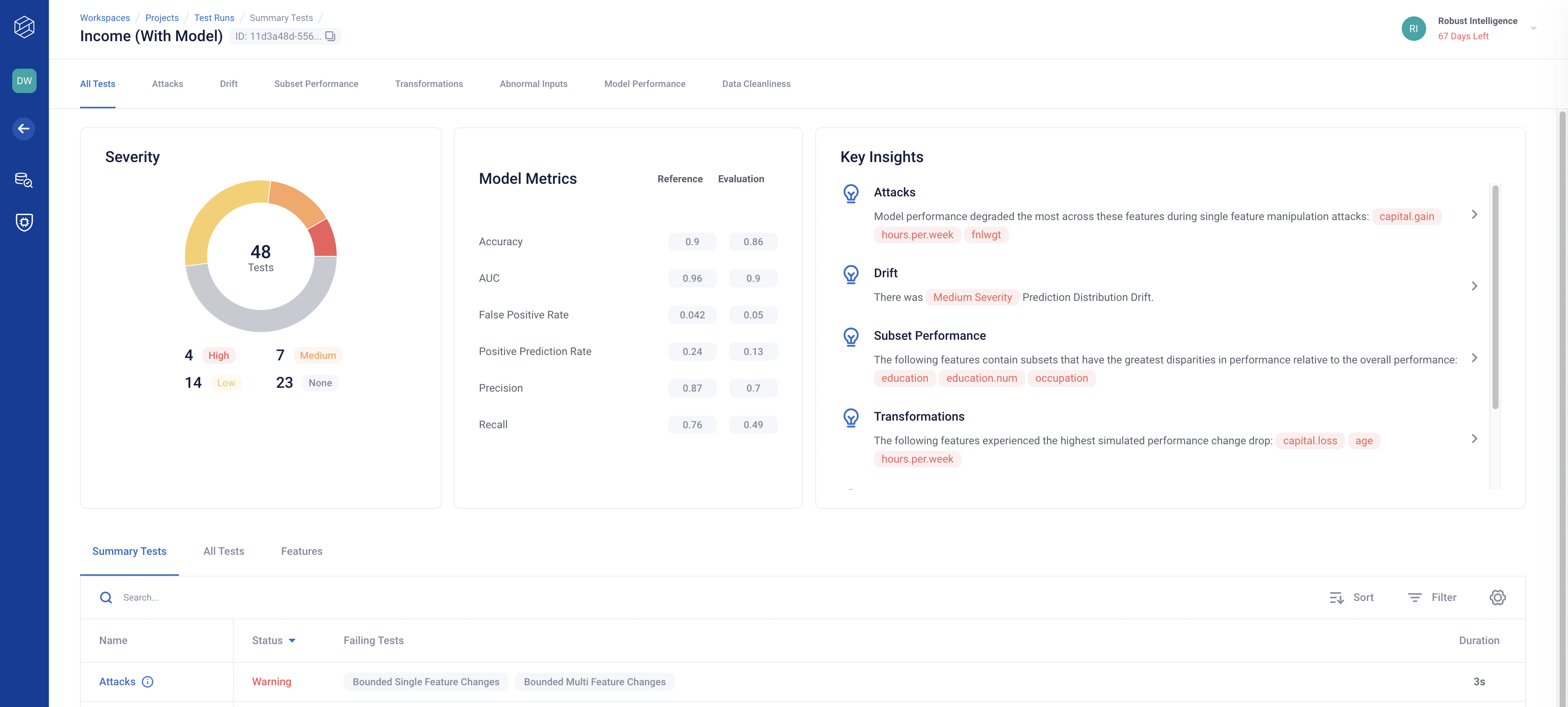Go to Test Runs breadcrumb
Screen dimensions: 1568x707
coord(214,18)
